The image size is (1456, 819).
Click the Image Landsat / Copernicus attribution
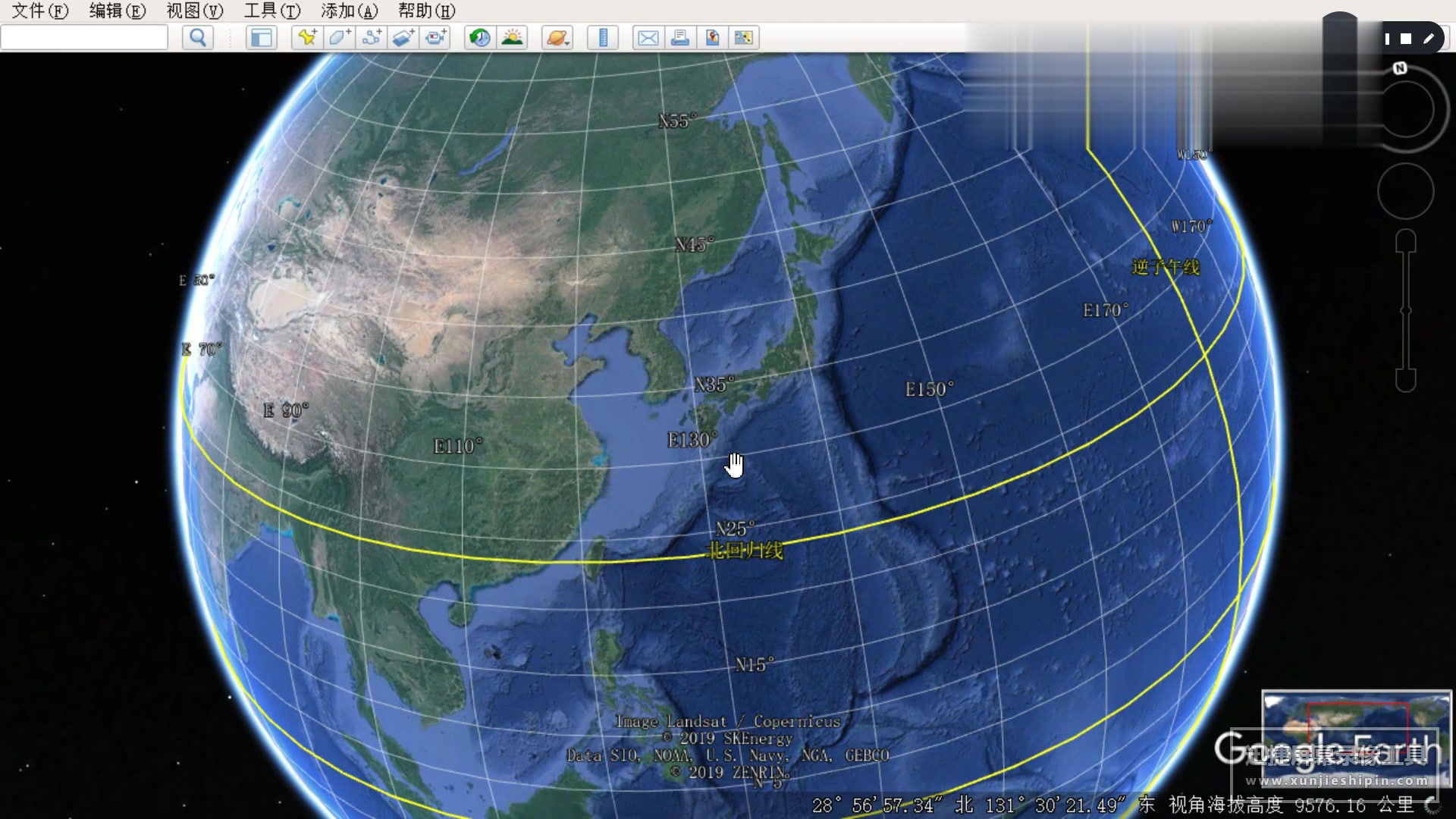pos(727,722)
